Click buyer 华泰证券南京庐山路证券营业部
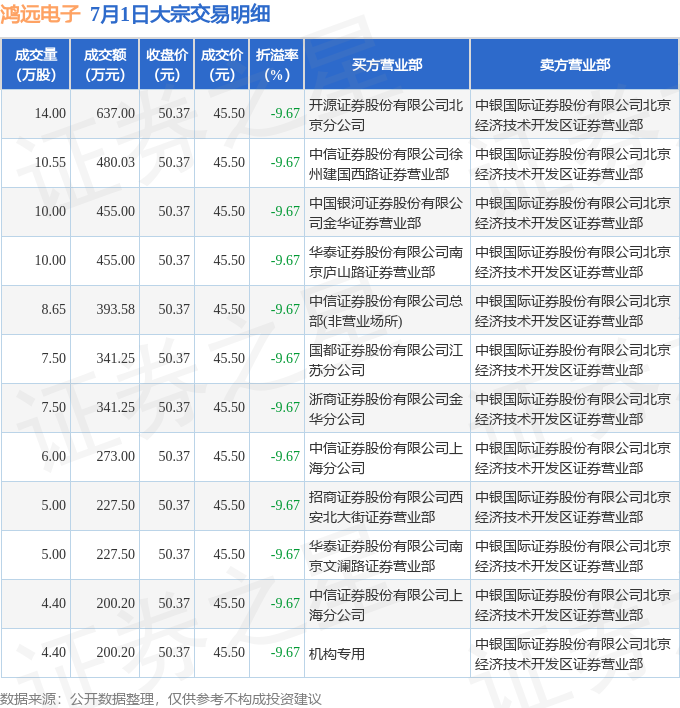Screen dimensions: 680x708 (x=386, y=262)
